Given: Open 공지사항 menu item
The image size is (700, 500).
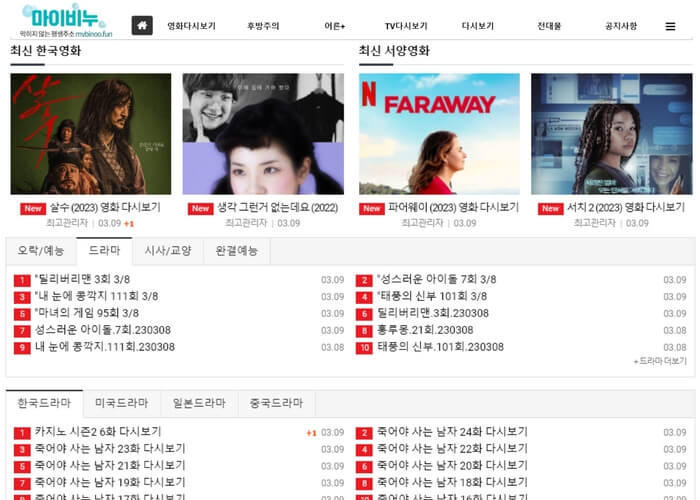Looking at the screenshot, I should tap(621, 26).
